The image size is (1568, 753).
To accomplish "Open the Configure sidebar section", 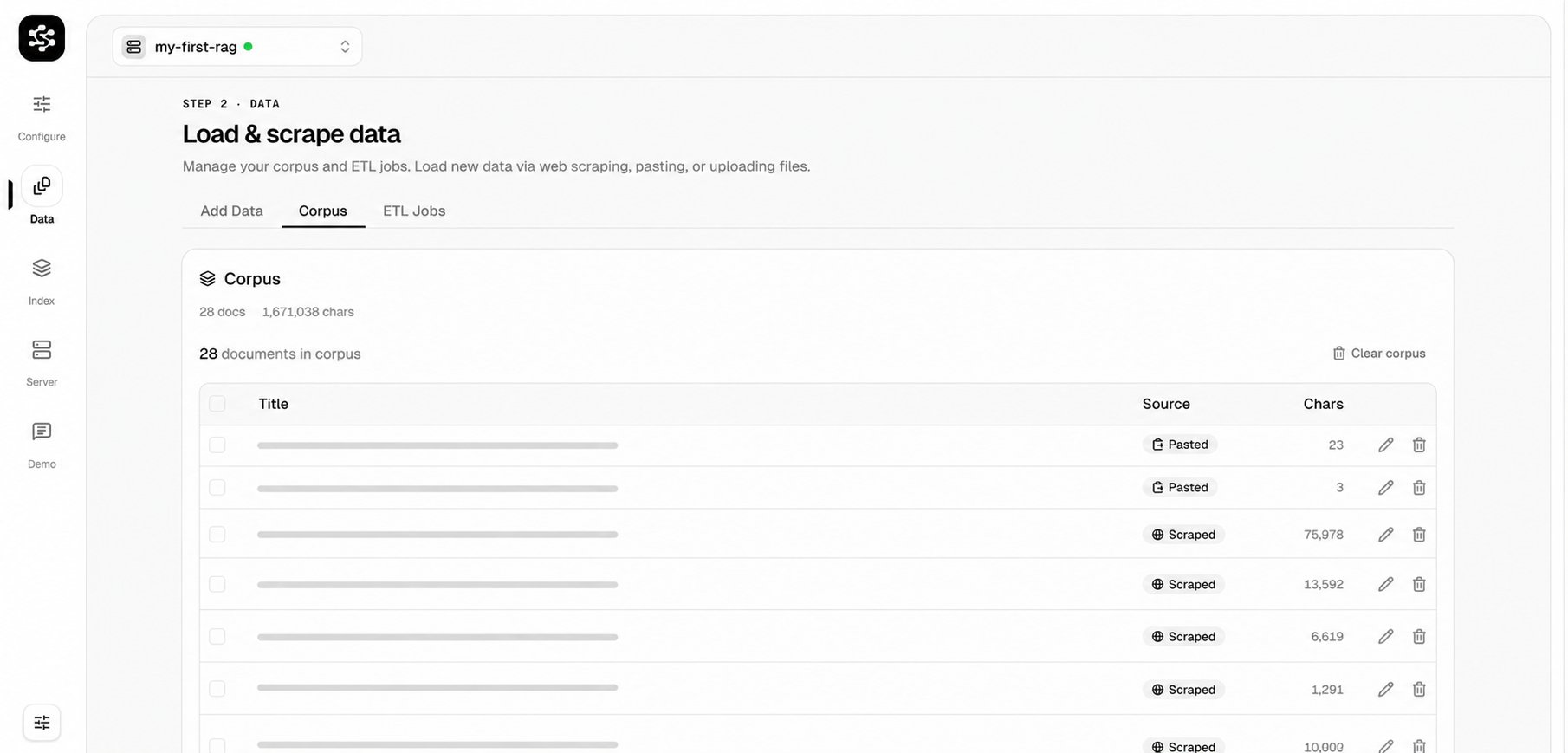I will point(42,118).
